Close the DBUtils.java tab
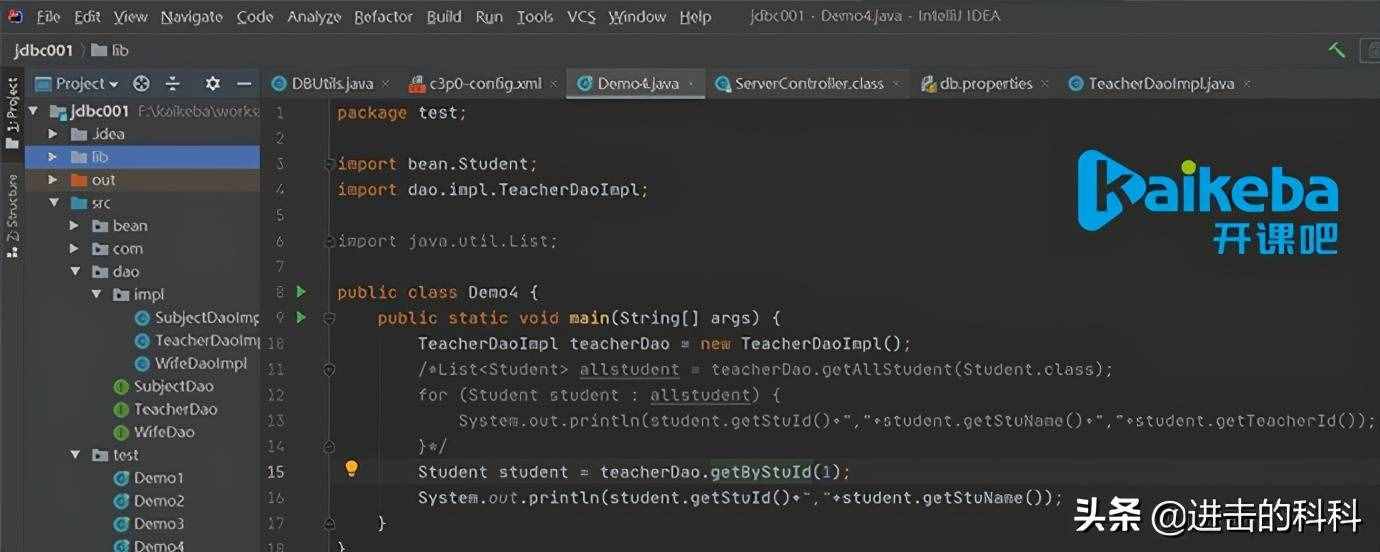 pyautogui.click(x=387, y=85)
